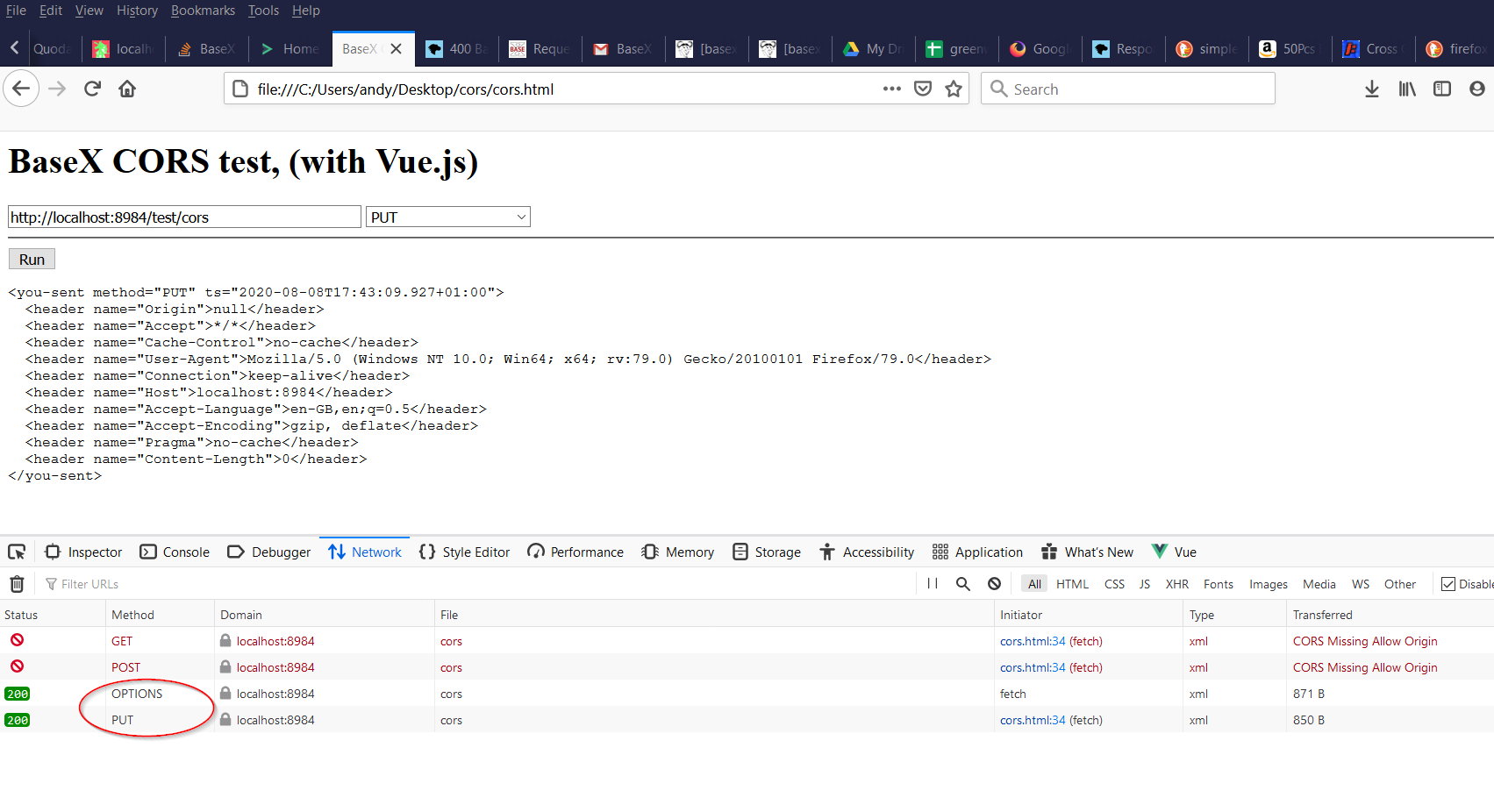Toggle the sidebar icon
1494x812 pixels.
(x=1442, y=89)
